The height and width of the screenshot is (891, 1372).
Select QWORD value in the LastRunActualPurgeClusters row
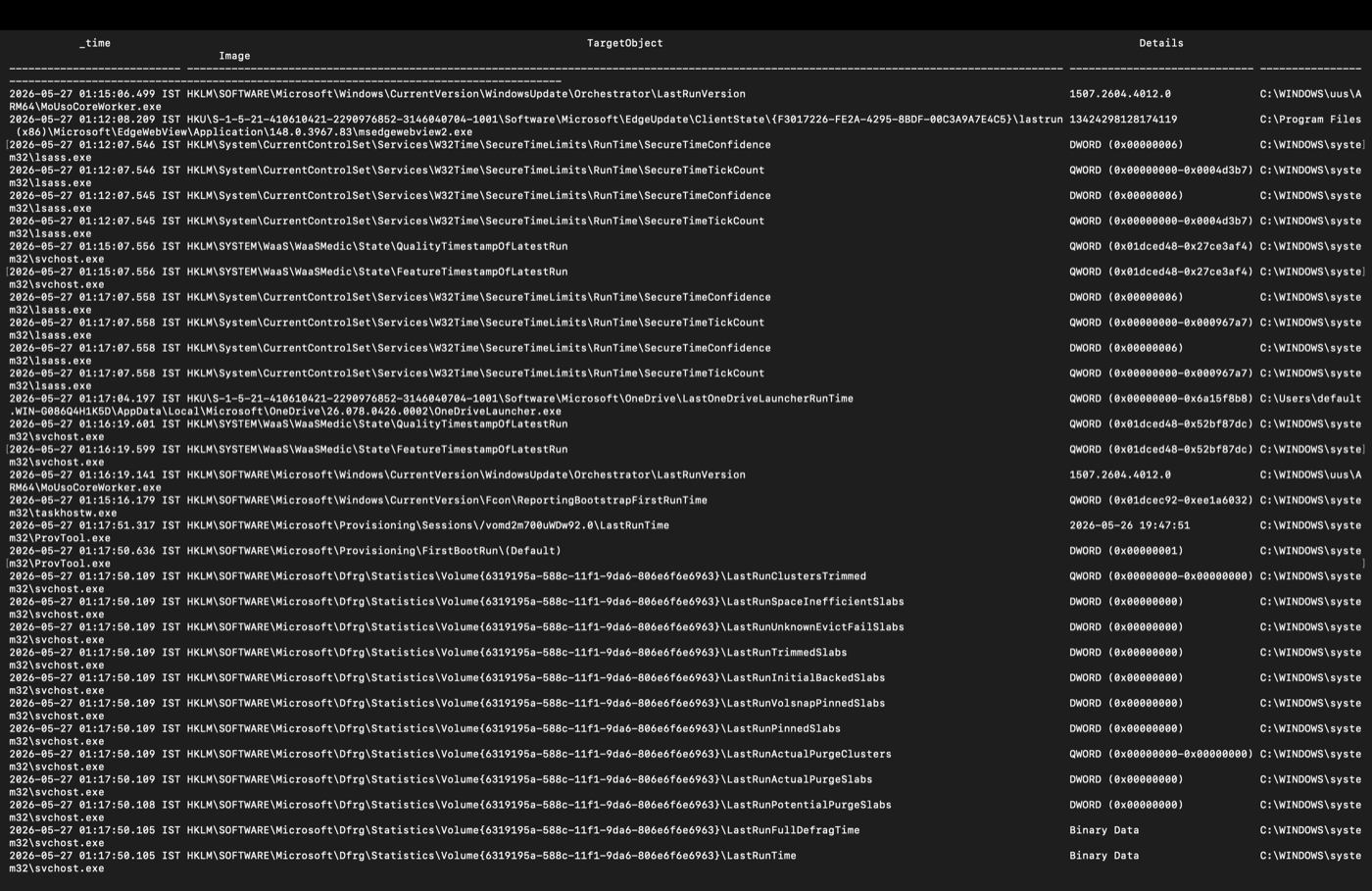(1160, 756)
